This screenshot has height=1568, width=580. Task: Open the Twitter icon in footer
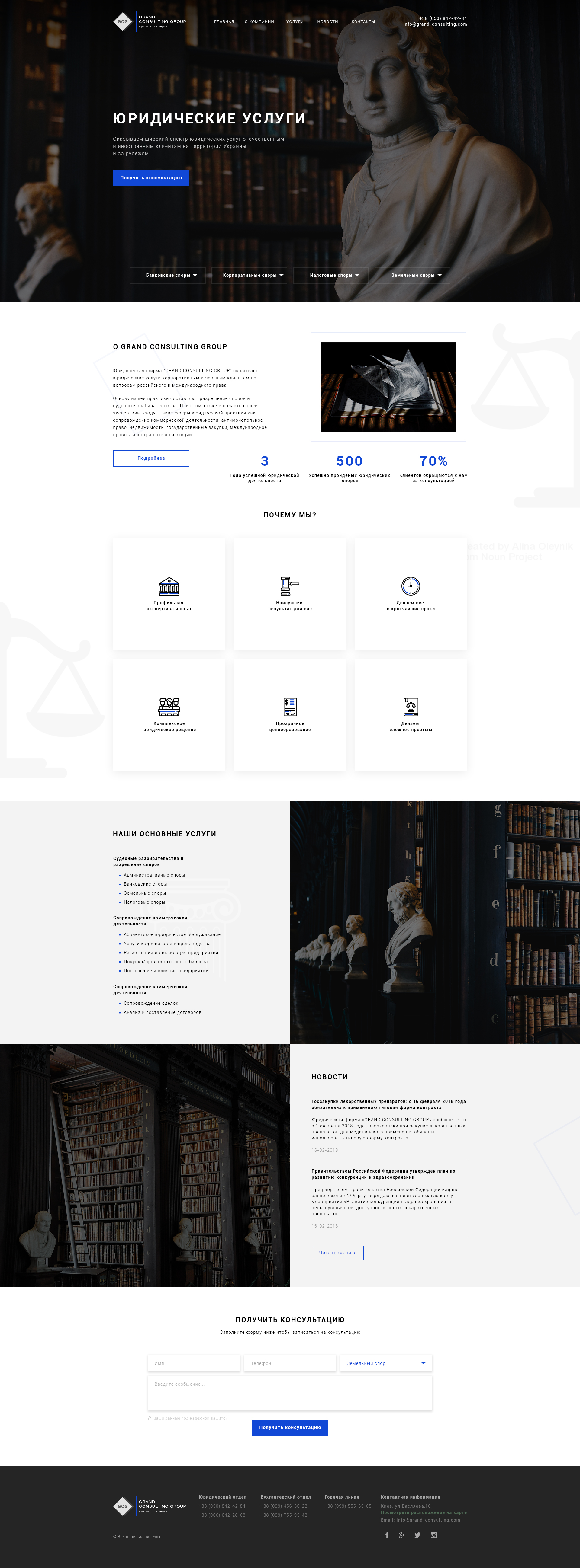(417, 1535)
